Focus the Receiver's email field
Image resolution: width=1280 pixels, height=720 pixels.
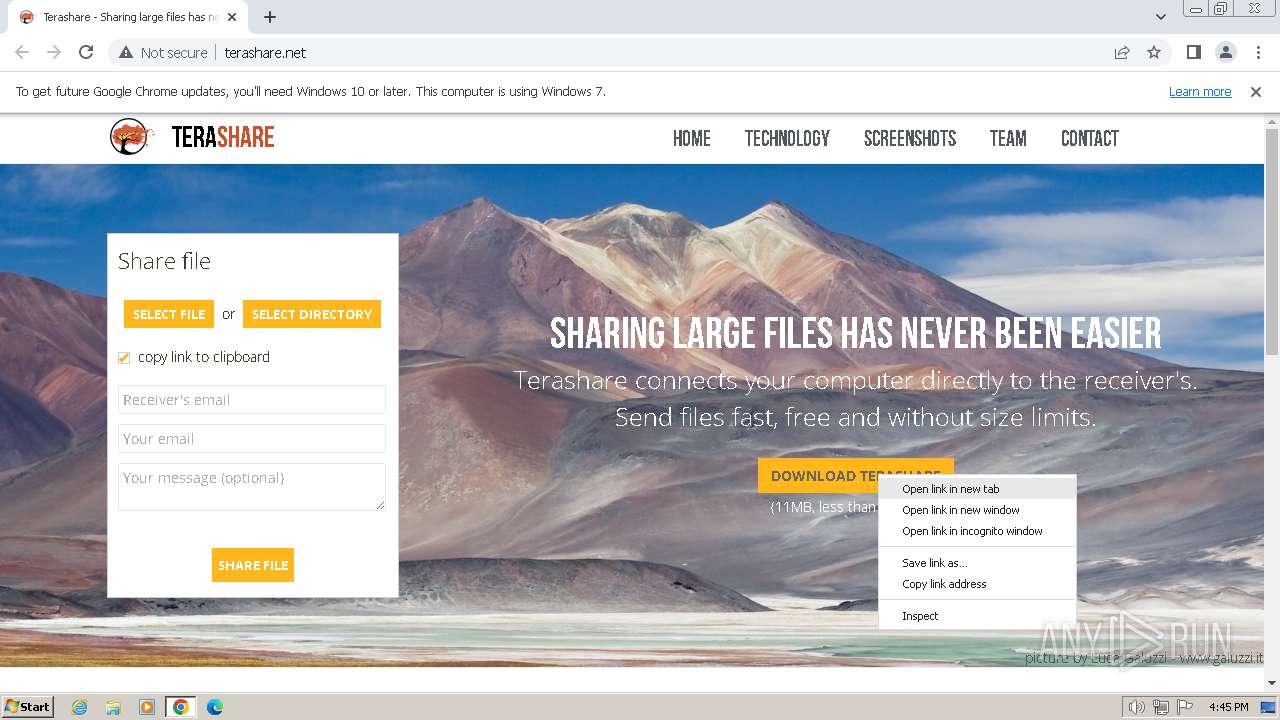pos(252,399)
